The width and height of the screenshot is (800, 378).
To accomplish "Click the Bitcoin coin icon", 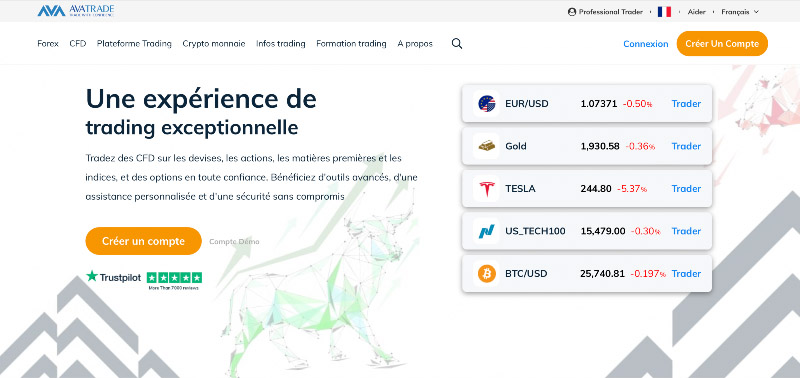I will [486, 274].
